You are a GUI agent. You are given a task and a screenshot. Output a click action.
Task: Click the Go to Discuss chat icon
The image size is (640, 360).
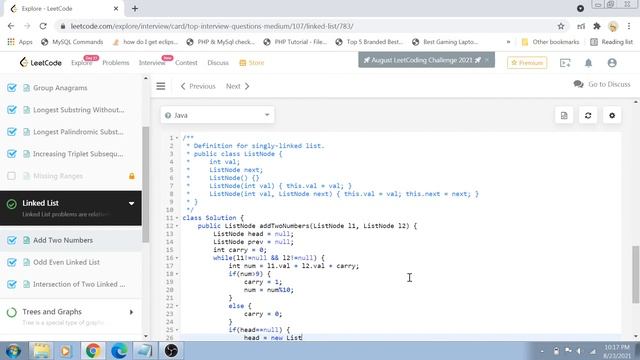(x=578, y=84)
